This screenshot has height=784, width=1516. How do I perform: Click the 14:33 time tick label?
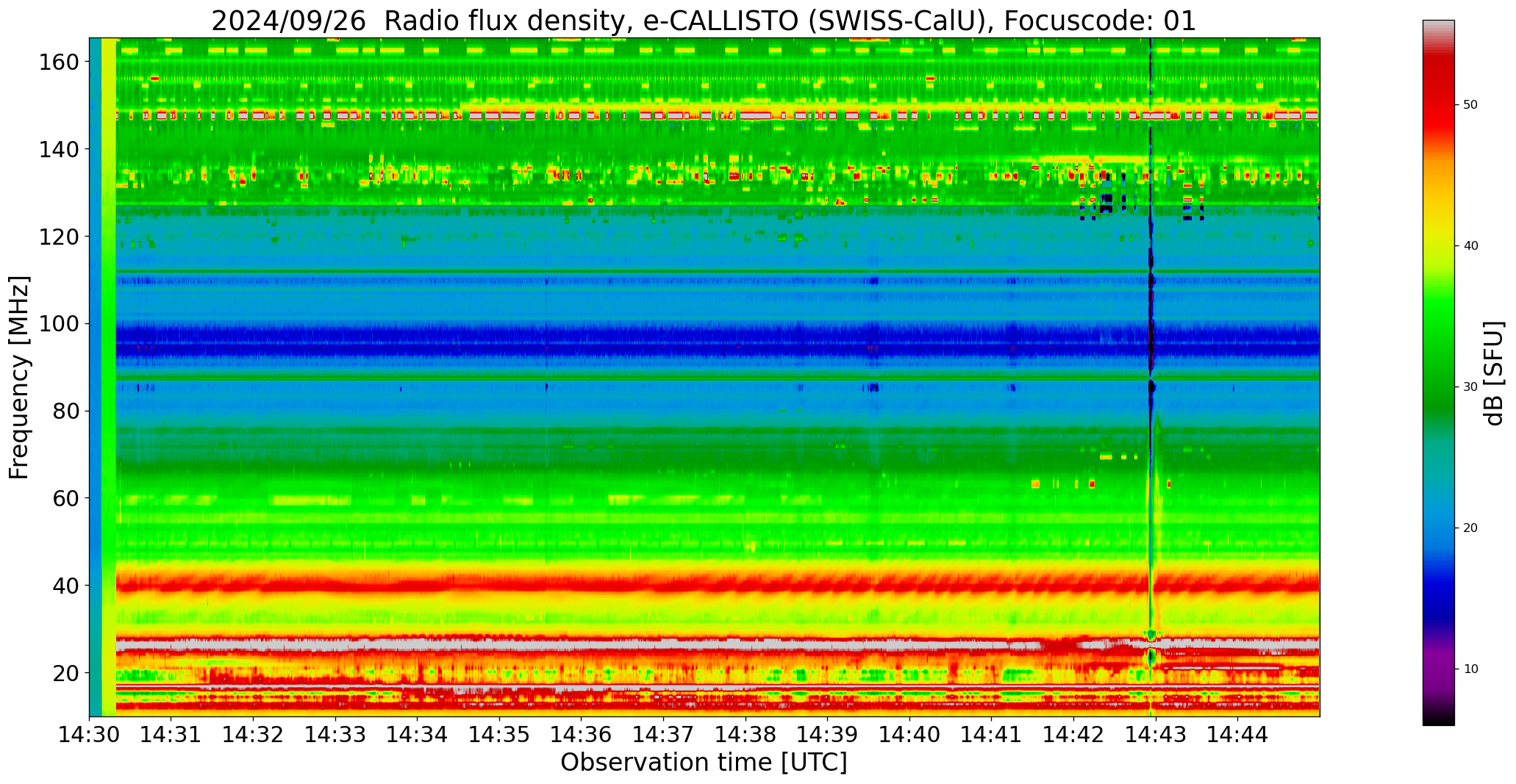point(336,734)
